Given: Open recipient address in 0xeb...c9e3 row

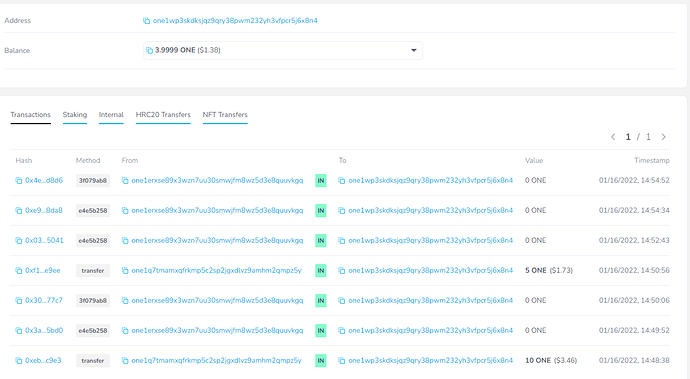Looking at the screenshot, I should point(431,361).
